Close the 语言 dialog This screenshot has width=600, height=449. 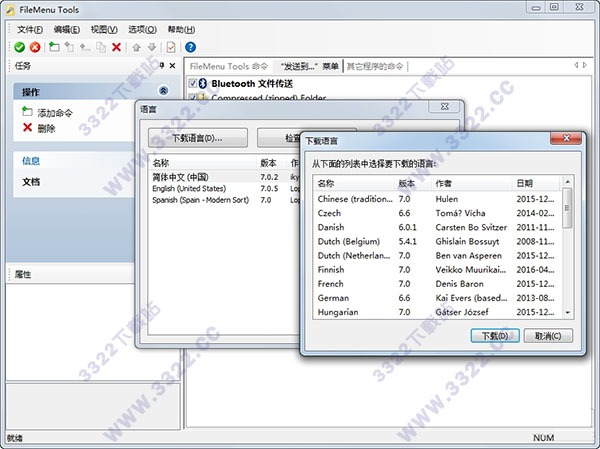(444, 106)
